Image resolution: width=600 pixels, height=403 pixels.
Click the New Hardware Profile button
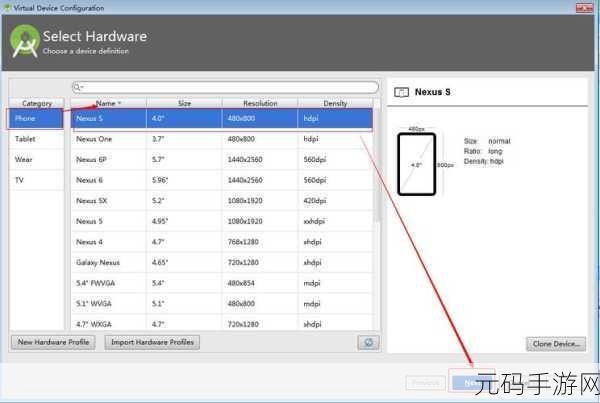[x=53, y=342]
